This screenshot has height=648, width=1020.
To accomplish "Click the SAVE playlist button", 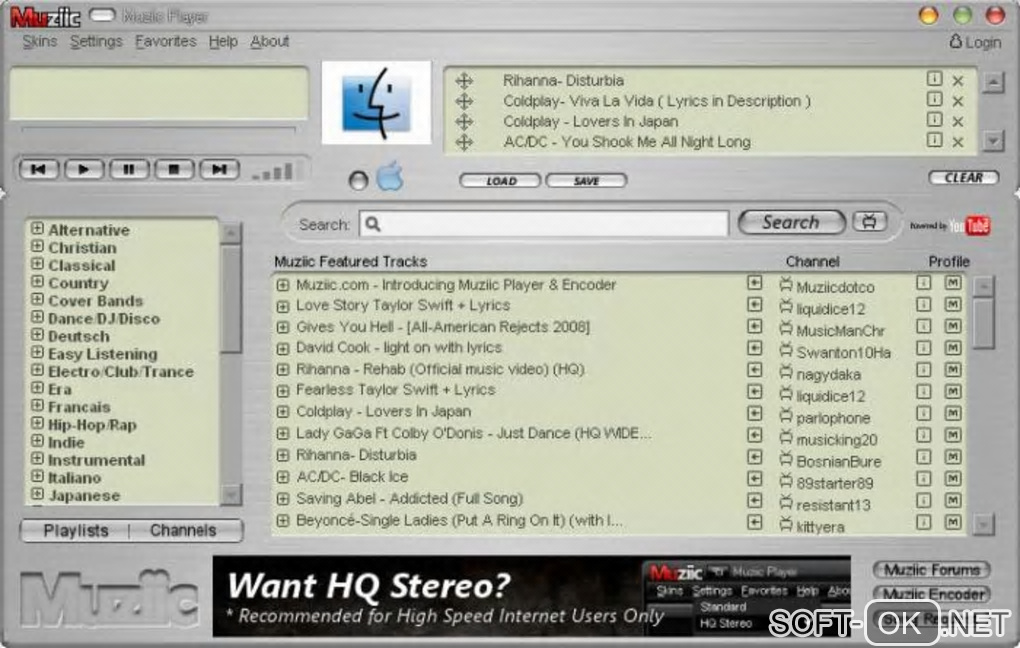I will point(586,181).
